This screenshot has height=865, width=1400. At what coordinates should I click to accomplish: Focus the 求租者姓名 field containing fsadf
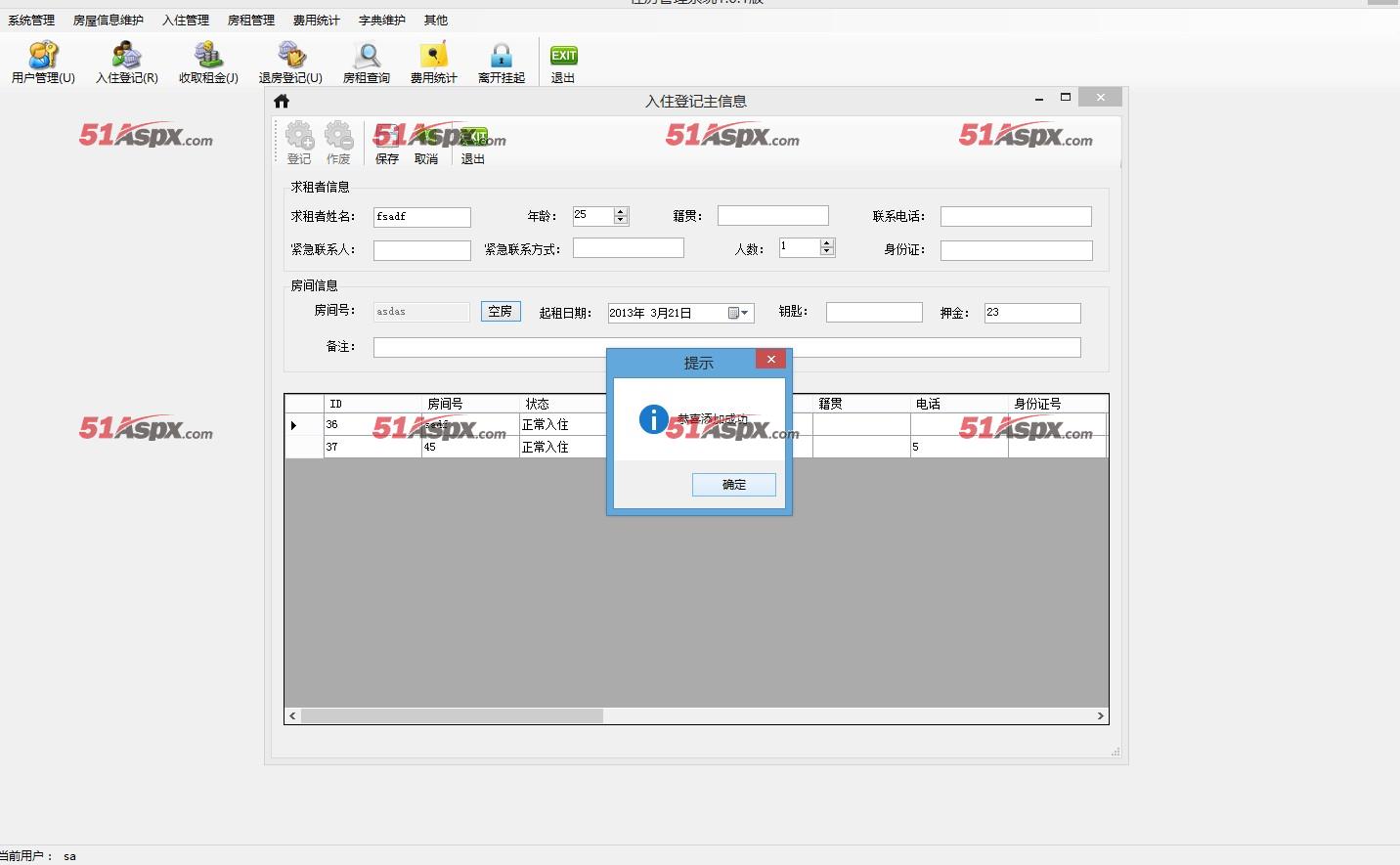[x=422, y=217]
